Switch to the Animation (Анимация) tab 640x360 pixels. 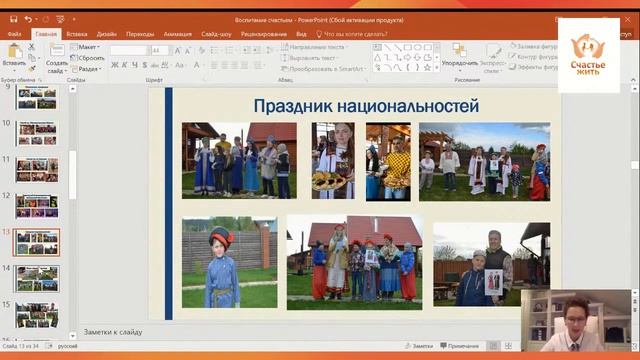point(178,34)
